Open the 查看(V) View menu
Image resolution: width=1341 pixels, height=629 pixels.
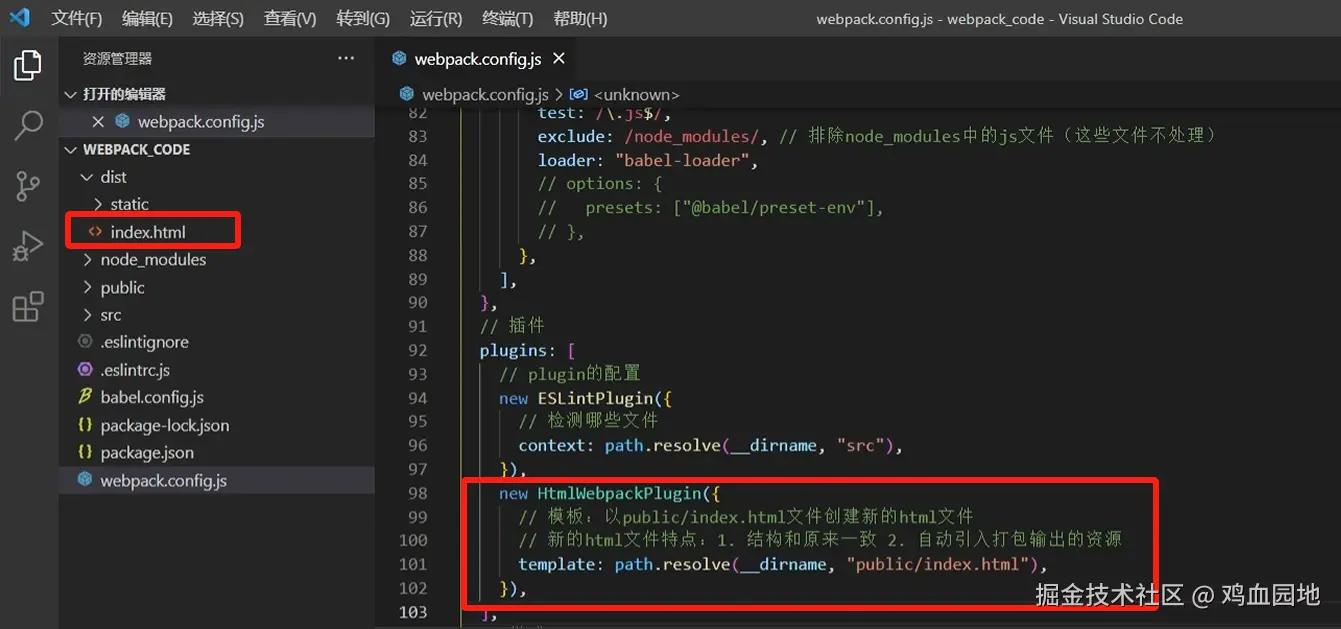coord(290,19)
